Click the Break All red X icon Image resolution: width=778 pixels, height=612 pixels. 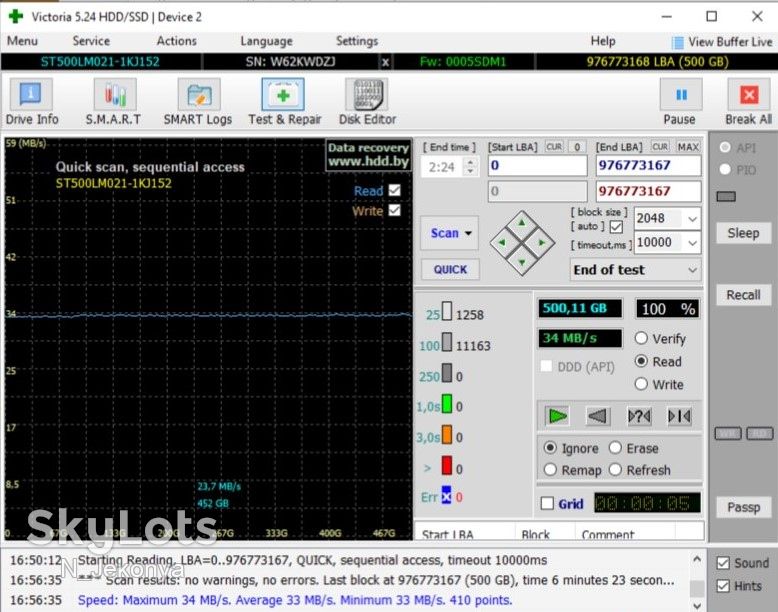749,94
